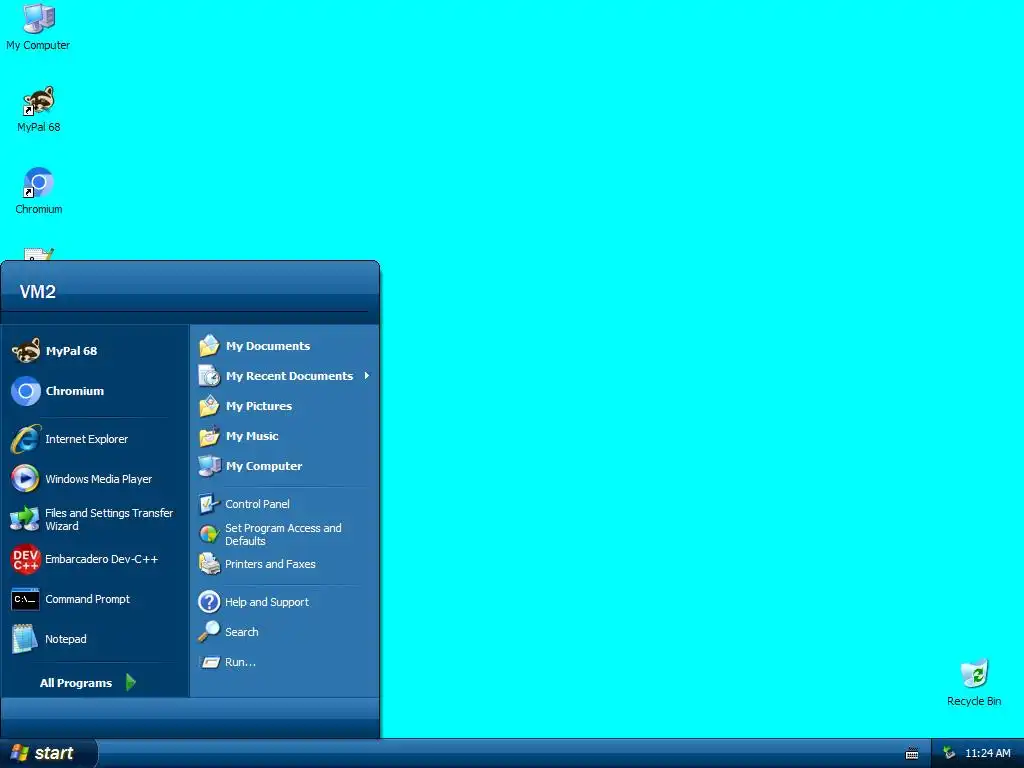Launch MyPal 68 raccoon icon in Start menu

tap(26, 351)
